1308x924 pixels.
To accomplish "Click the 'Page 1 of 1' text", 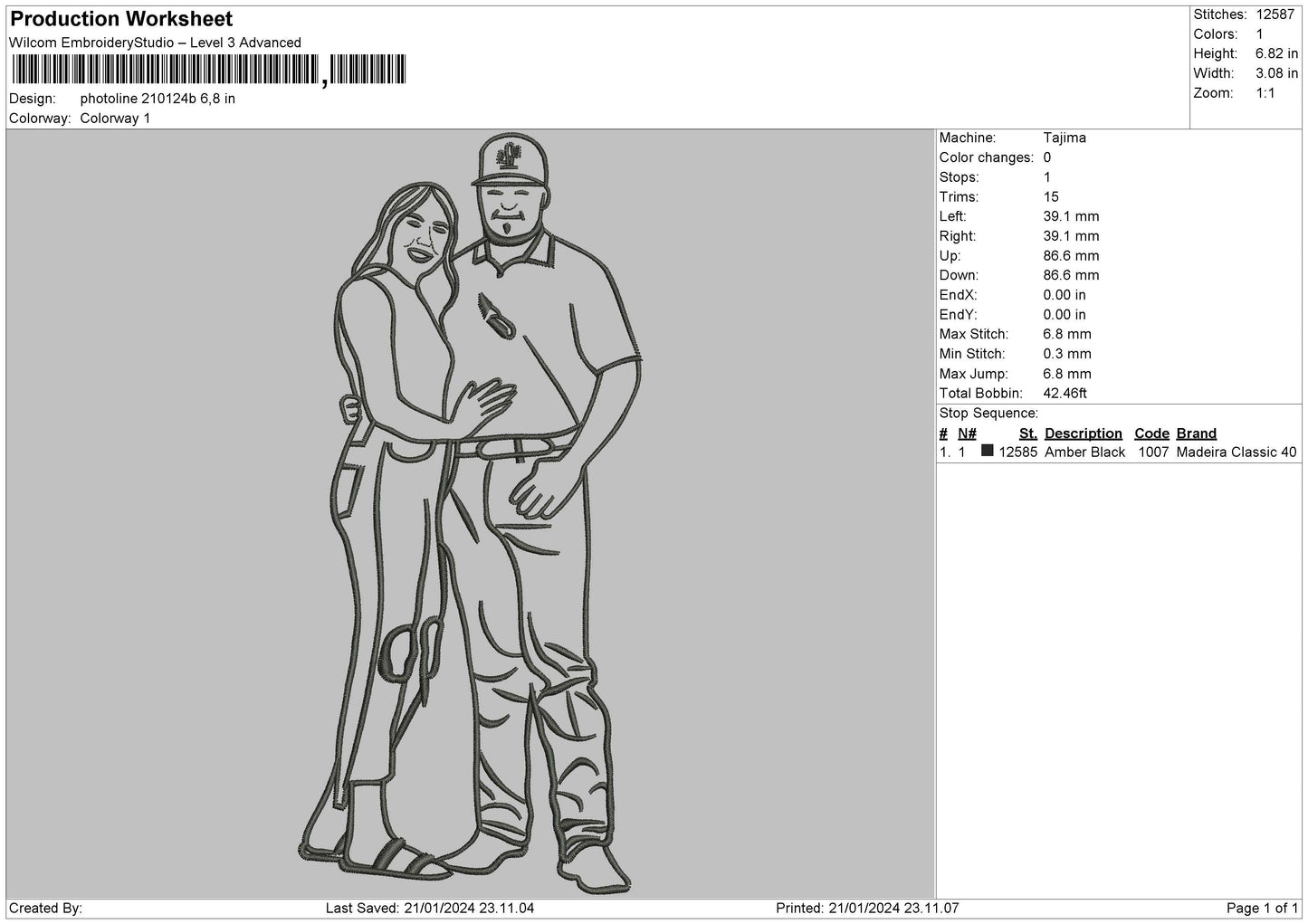I will pyautogui.click(x=1262, y=909).
